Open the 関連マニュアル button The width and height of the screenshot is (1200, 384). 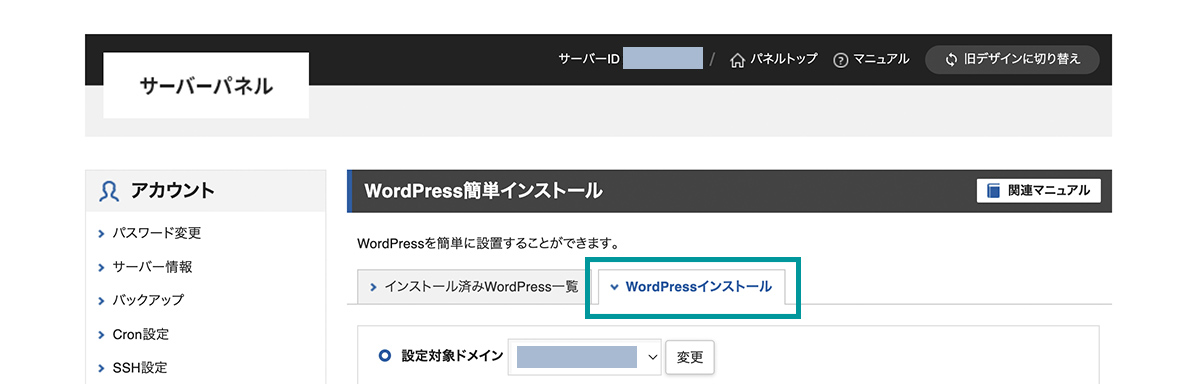point(1038,190)
